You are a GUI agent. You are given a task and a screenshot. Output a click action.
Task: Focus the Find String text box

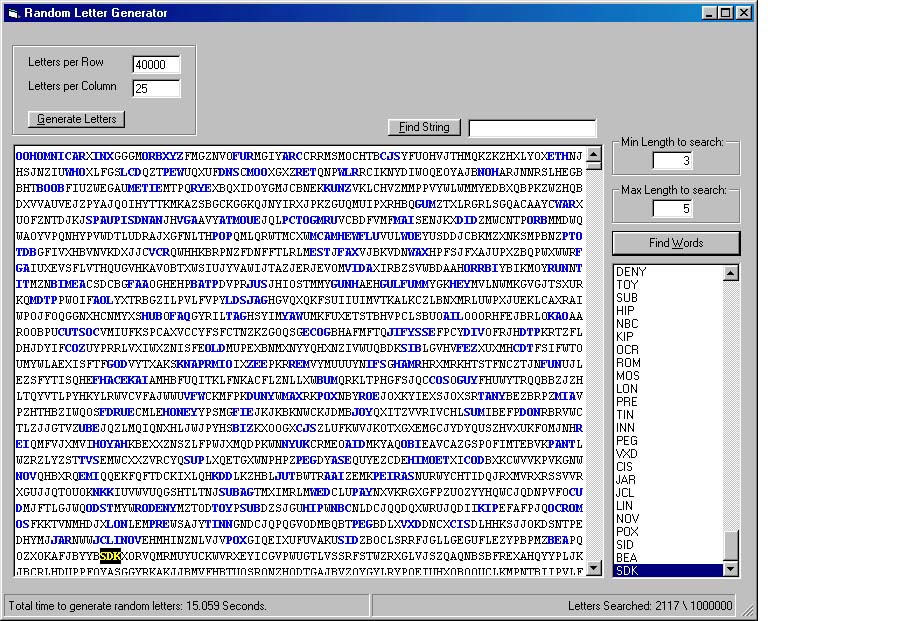[532, 128]
